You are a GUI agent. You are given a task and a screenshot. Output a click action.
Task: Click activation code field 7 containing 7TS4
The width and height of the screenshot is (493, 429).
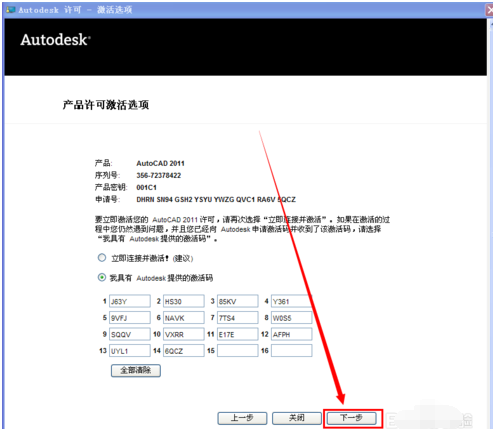pyautogui.click(x=238, y=318)
